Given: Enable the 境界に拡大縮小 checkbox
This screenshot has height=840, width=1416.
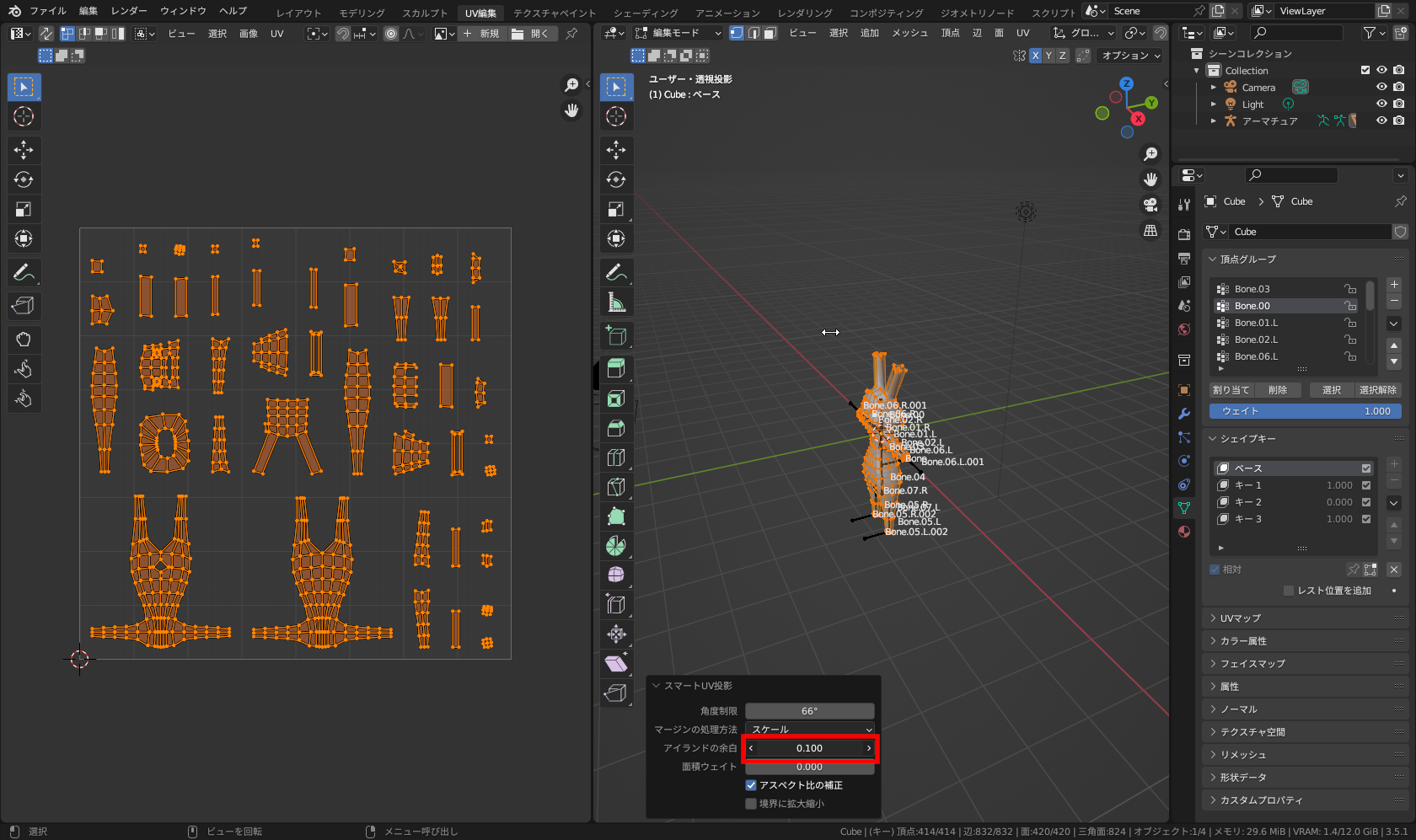Looking at the screenshot, I should pyautogui.click(x=750, y=803).
